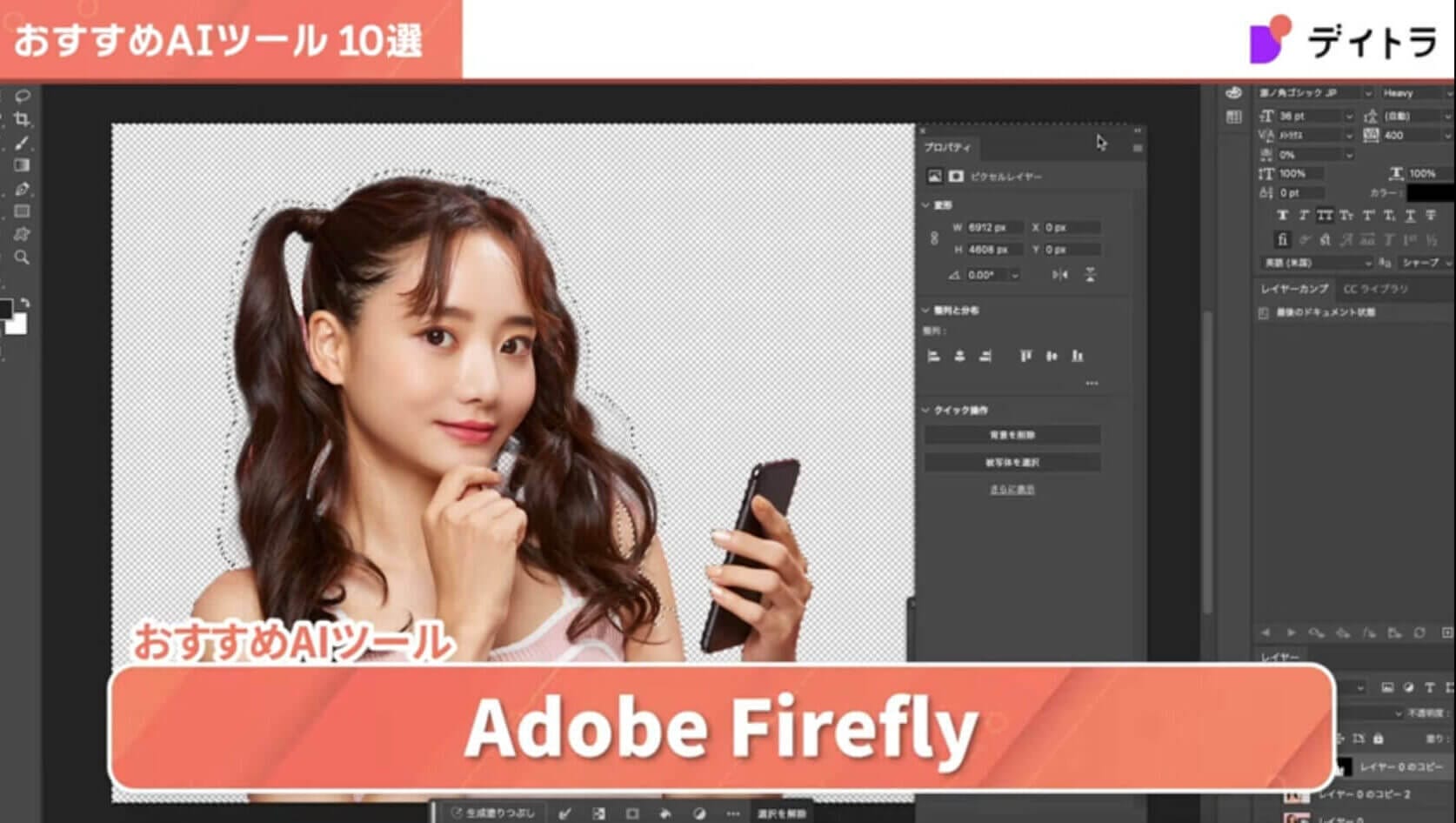Click the 背景を削除 button
Viewport: 1456px width, 823px height.
click(x=1012, y=435)
